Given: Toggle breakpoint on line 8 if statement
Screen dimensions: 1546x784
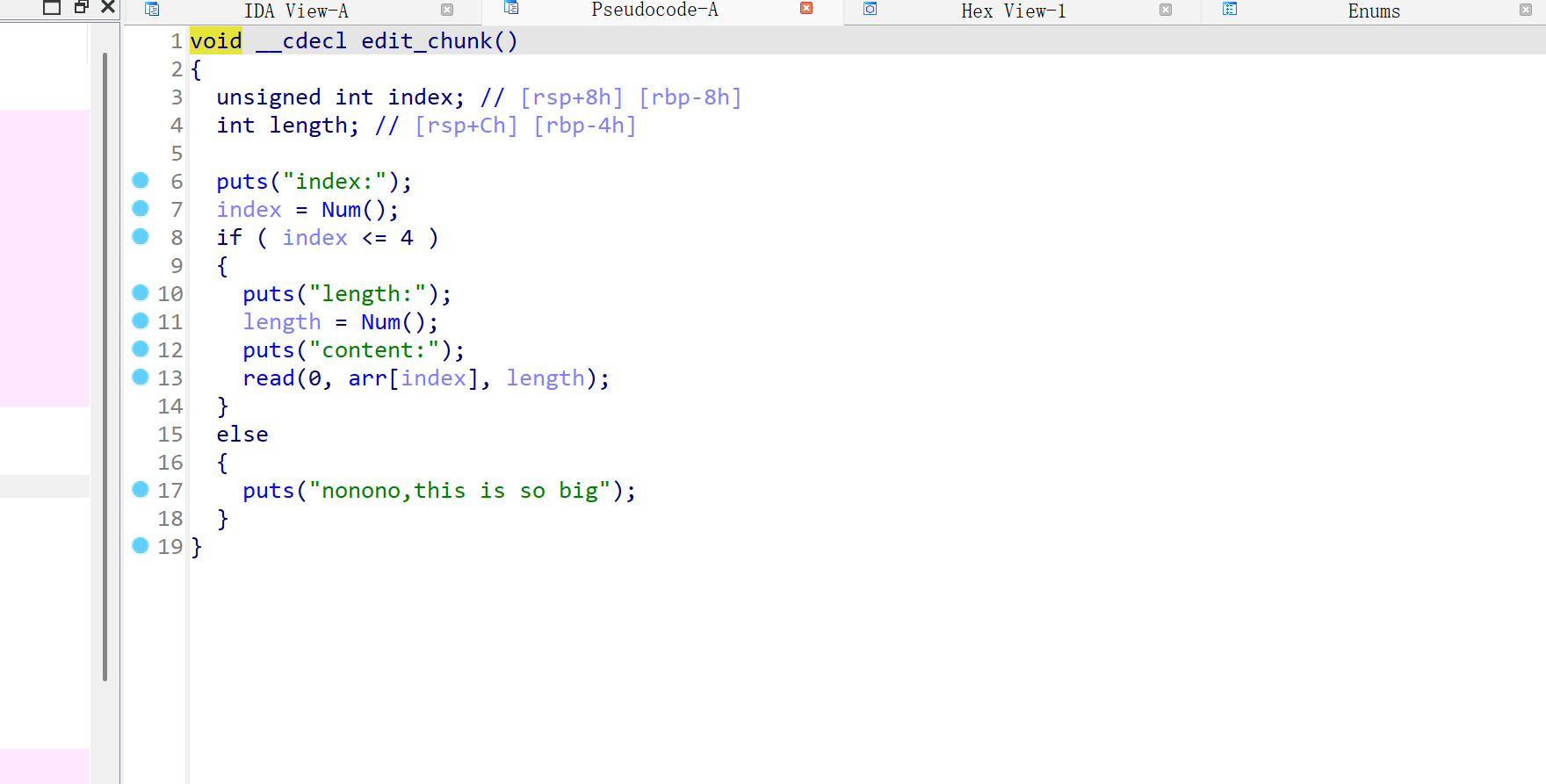Looking at the screenshot, I should 141,237.
